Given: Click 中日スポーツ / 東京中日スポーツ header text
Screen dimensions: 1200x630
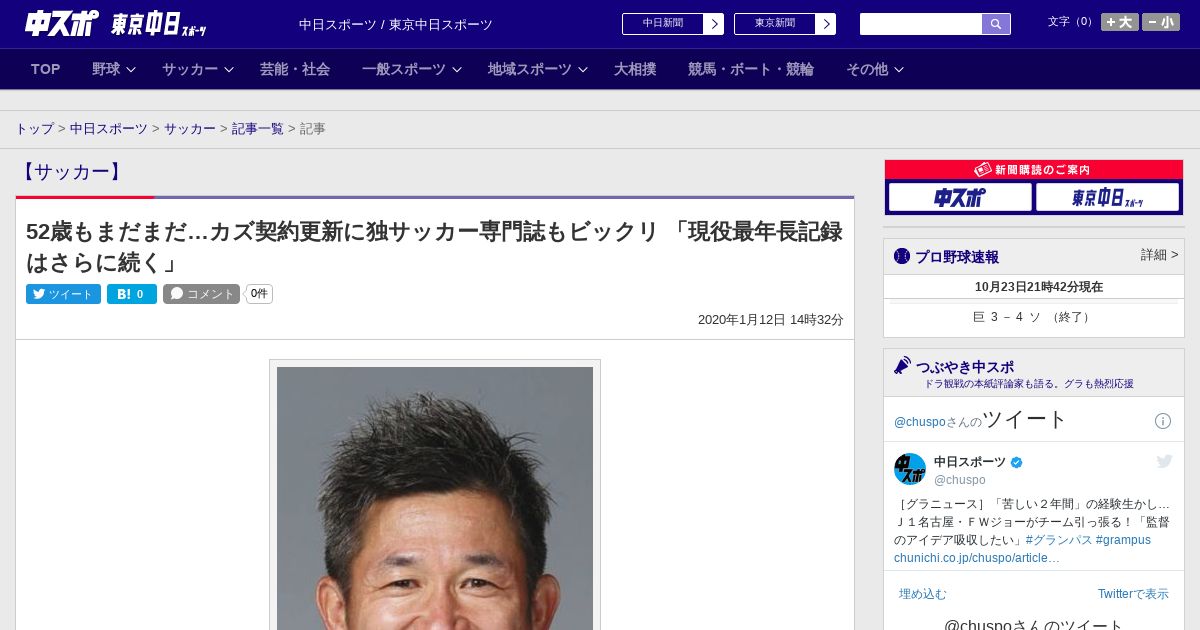Looking at the screenshot, I should pyautogui.click(x=396, y=24).
